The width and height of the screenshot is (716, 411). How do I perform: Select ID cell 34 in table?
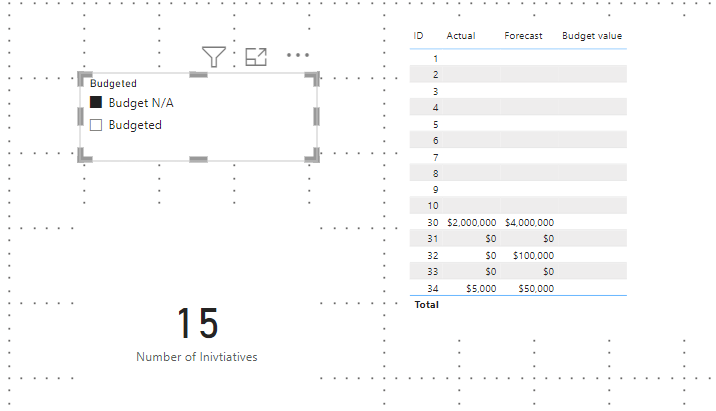(433, 289)
